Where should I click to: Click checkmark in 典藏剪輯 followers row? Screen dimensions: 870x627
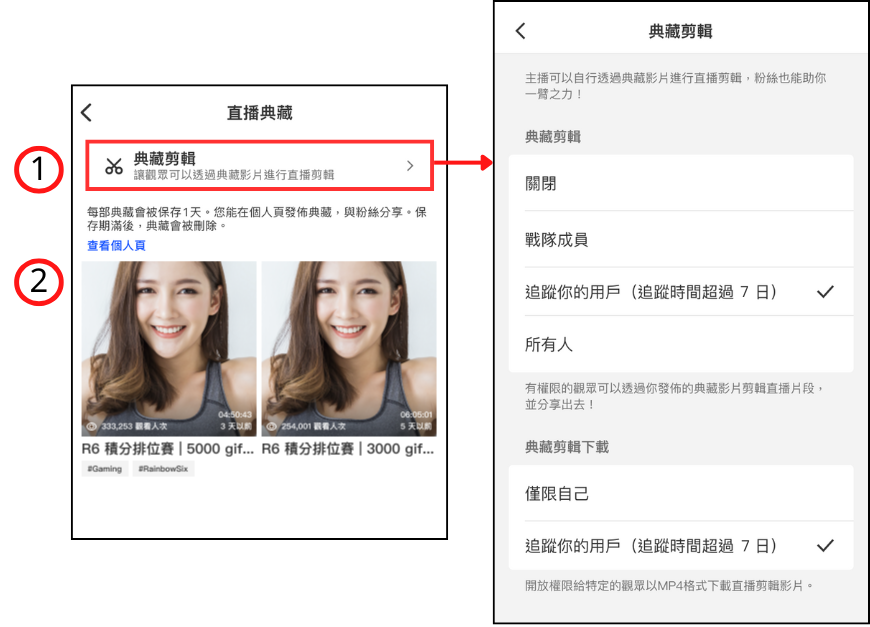coord(825,292)
